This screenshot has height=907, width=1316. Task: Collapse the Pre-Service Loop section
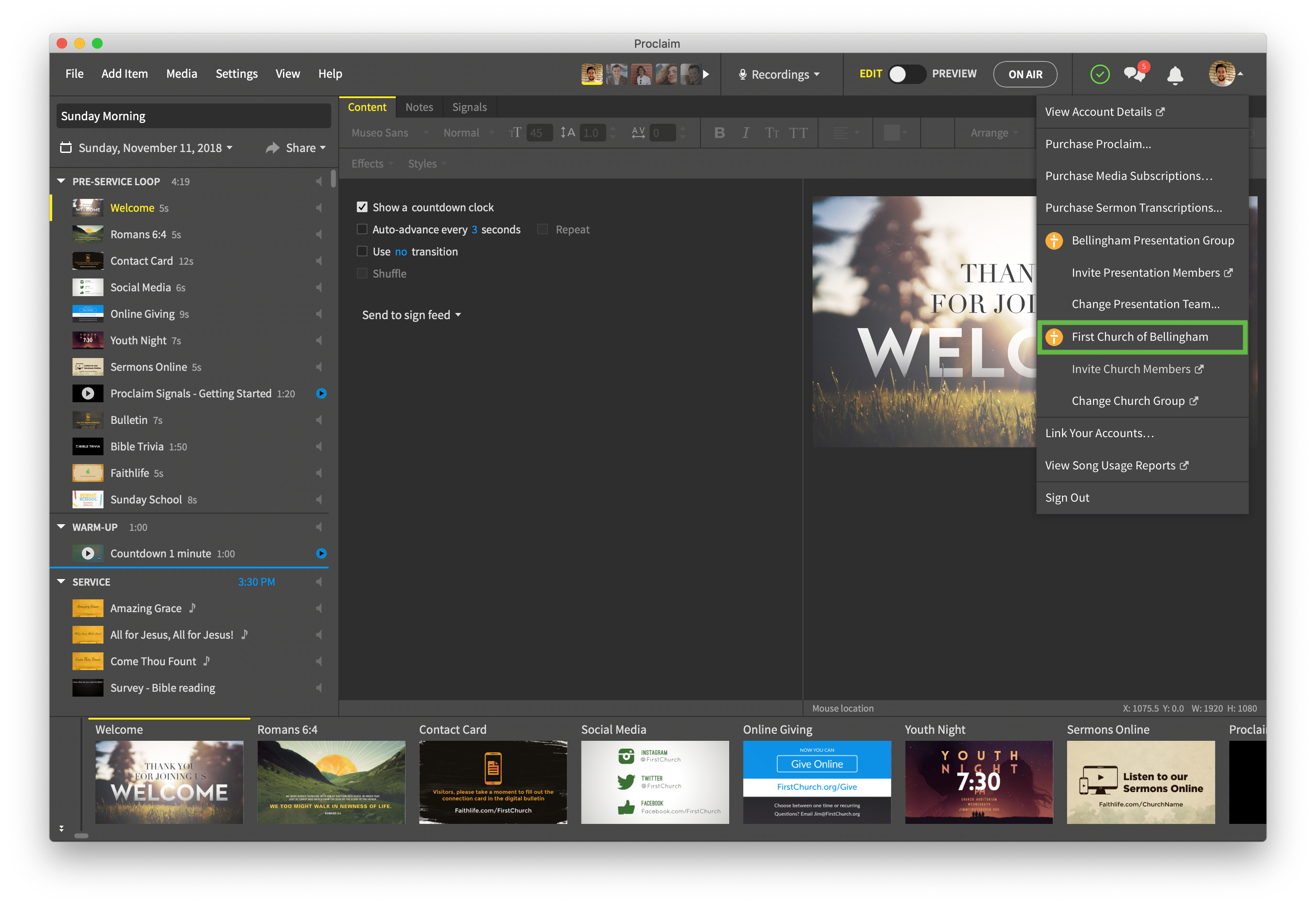point(61,181)
